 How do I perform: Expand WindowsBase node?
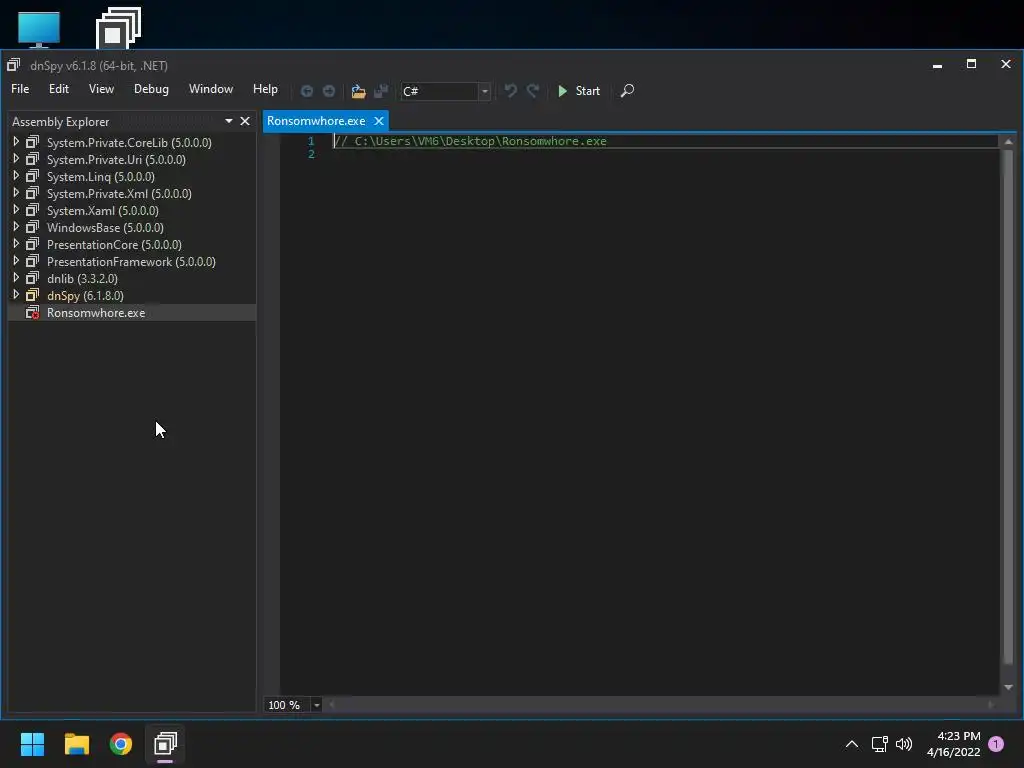pos(16,227)
